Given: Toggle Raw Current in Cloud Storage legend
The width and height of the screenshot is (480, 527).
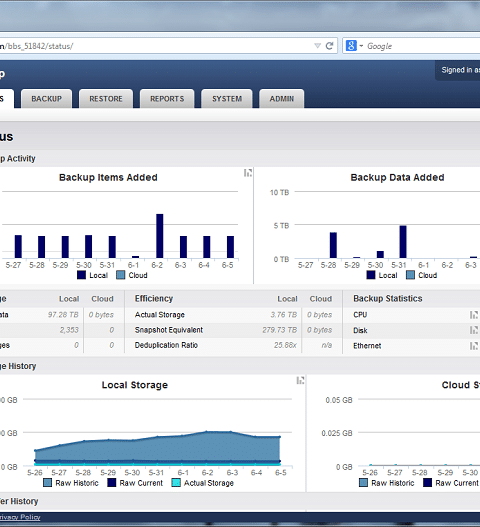Looking at the screenshot, I should [451, 483].
